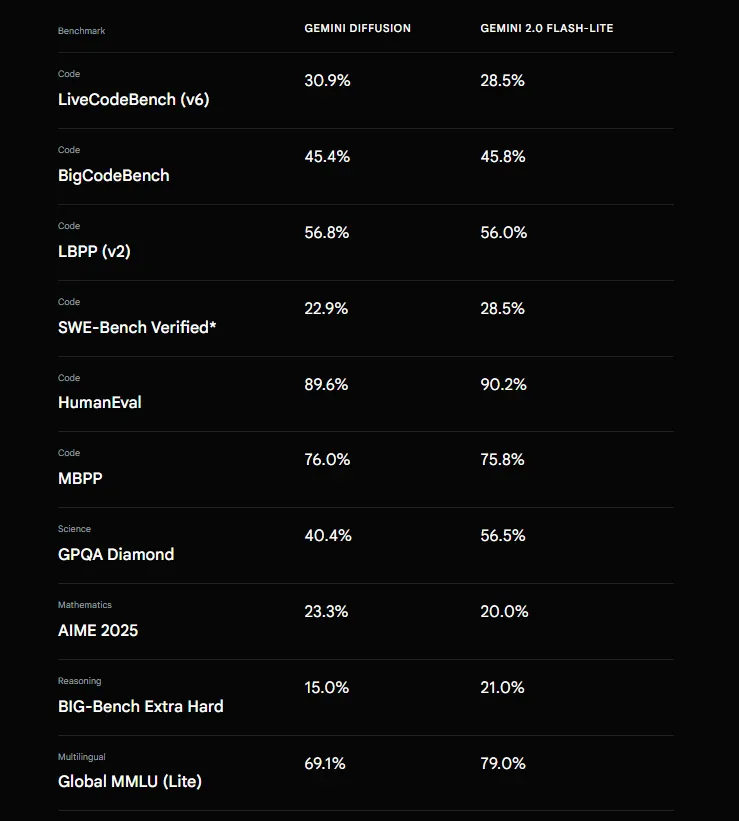Select the LiveCodeBench (v6) benchmark name
This screenshot has height=821, width=739.
pos(133,99)
